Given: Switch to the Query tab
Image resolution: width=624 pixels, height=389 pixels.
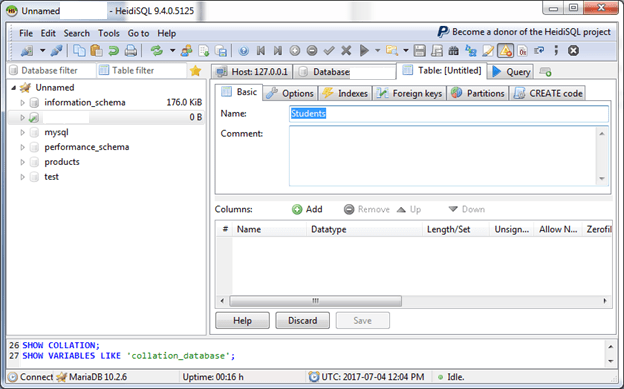Looking at the screenshot, I should (x=511, y=72).
